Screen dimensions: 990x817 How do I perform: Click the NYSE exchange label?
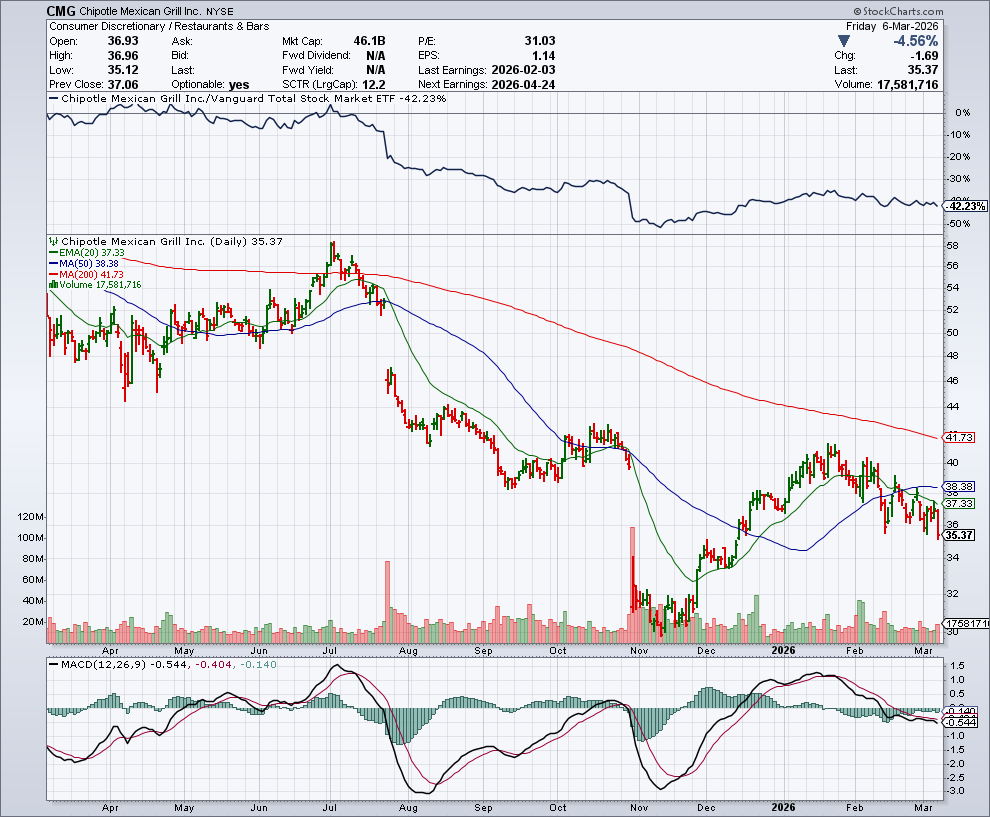[220, 12]
